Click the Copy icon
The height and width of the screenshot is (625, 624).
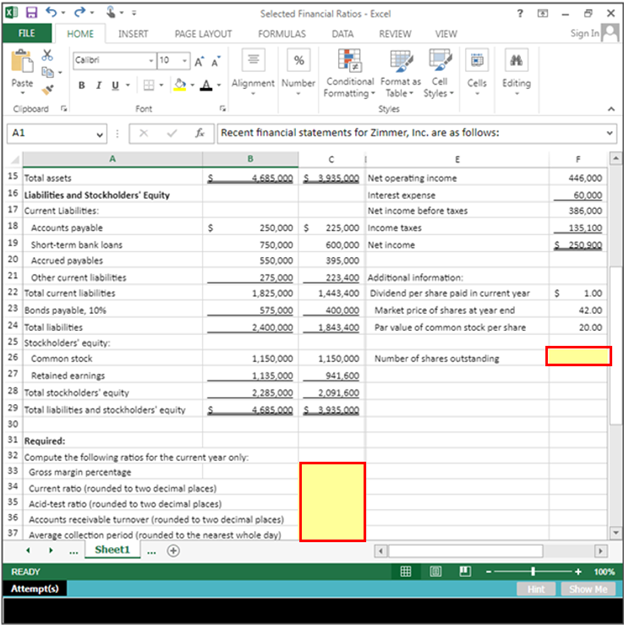[x=48, y=72]
